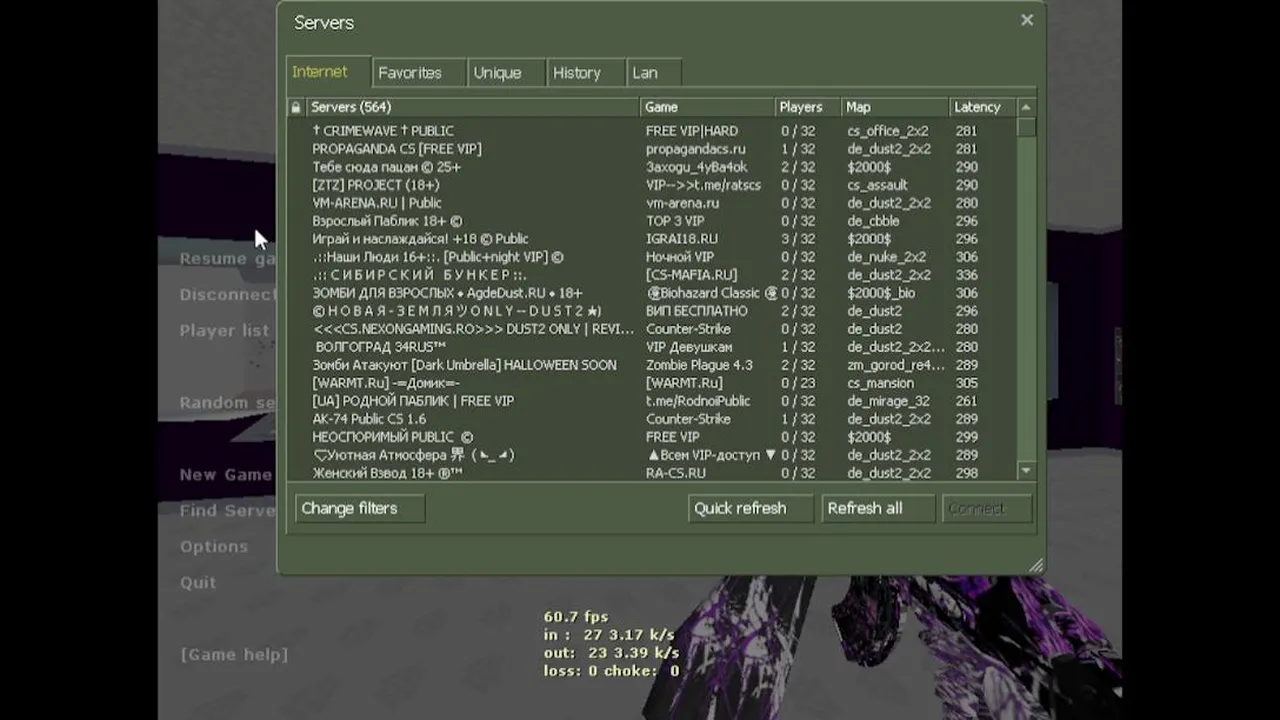Image resolution: width=1280 pixels, height=720 pixels.
Task: Click the scrollbar down arrow
Action: pos(1026,470)
